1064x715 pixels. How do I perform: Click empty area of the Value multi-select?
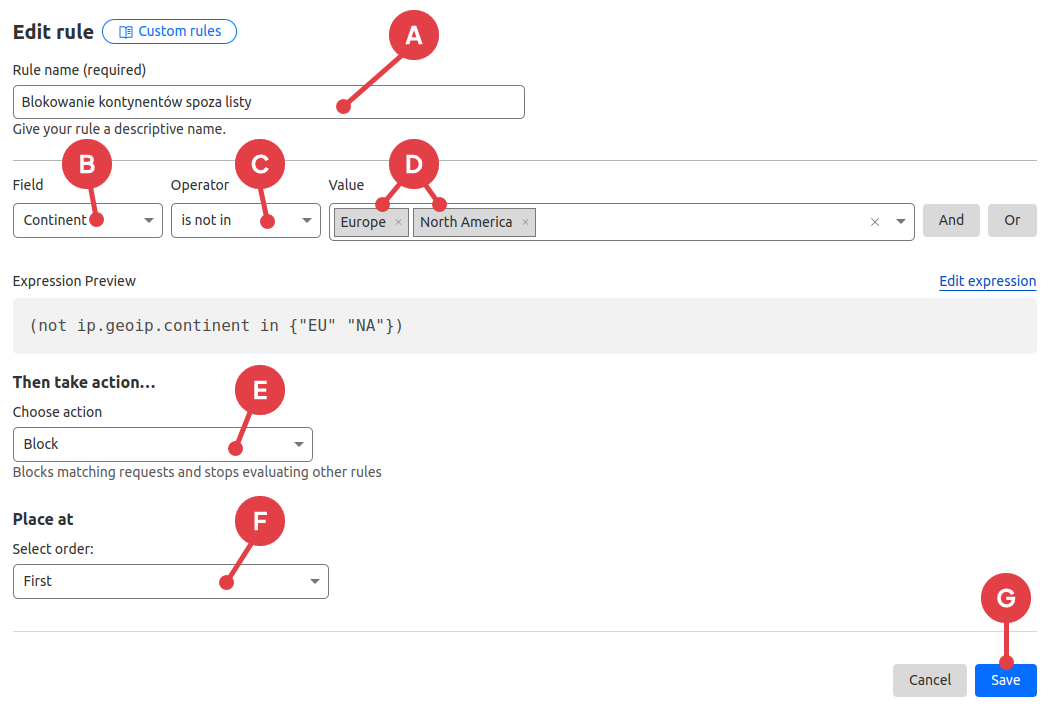[700, 222]
